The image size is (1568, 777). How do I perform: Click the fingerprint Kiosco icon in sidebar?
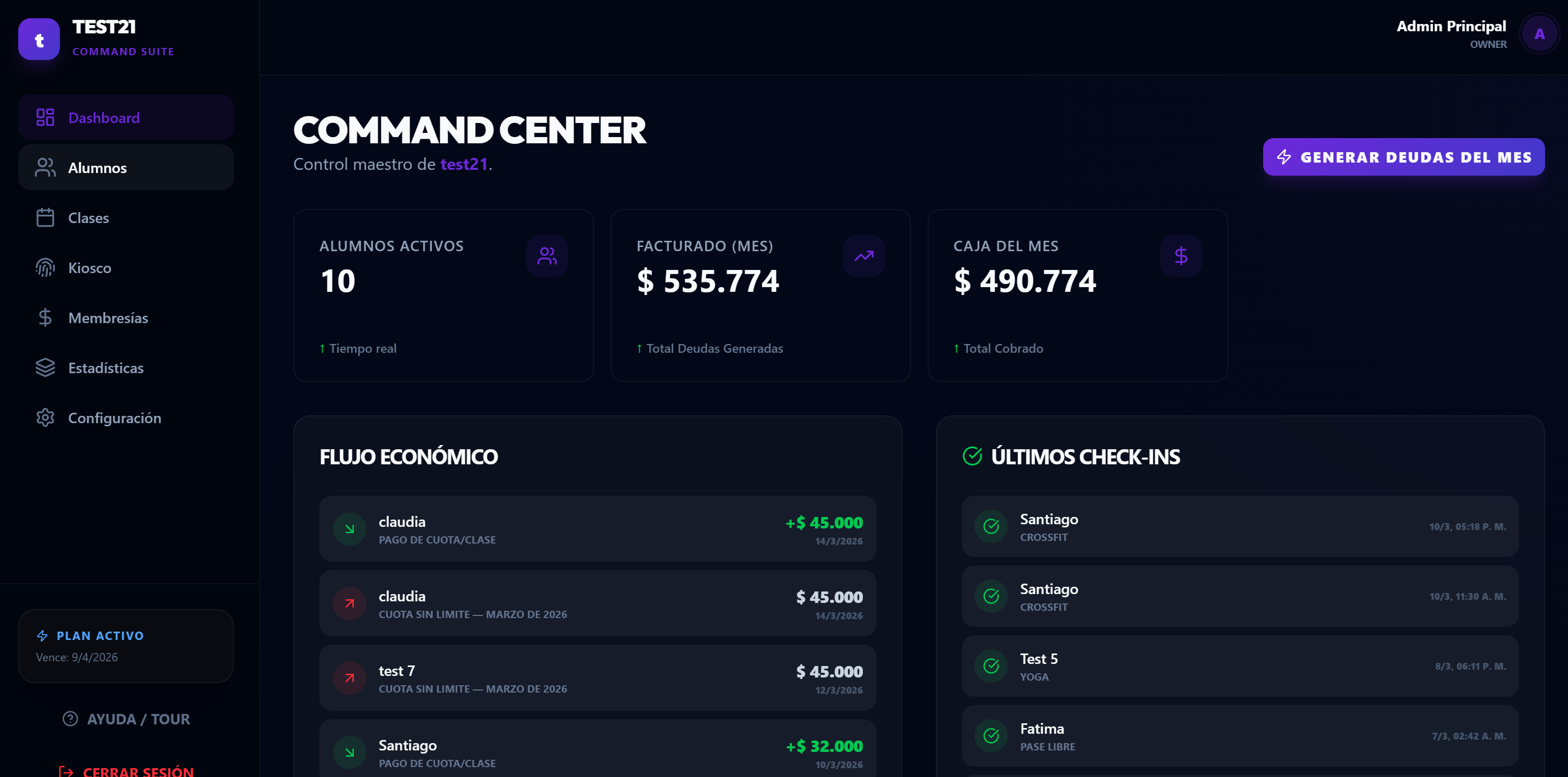45,267
